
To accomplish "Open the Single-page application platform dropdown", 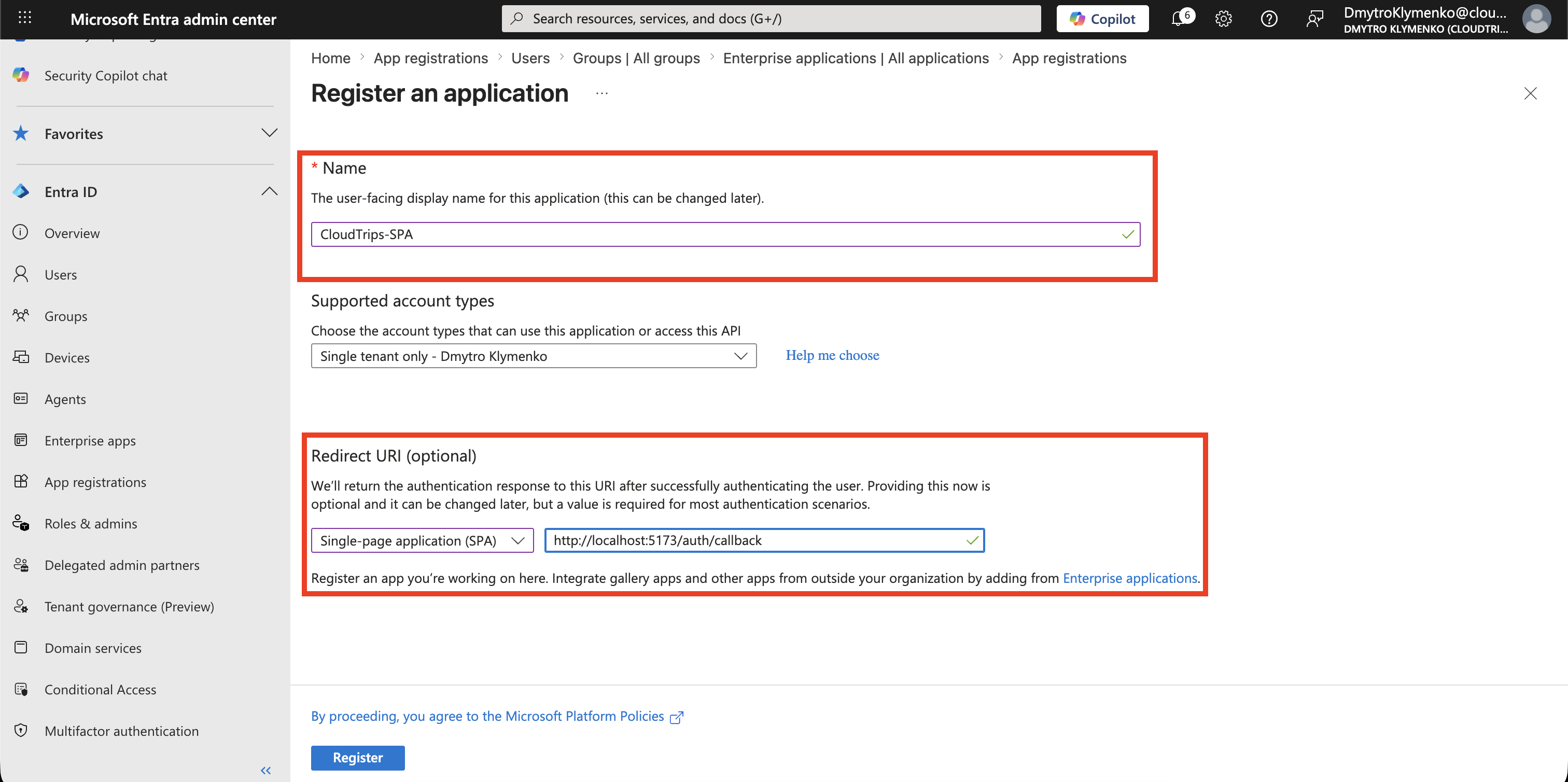I will point(423,540).
